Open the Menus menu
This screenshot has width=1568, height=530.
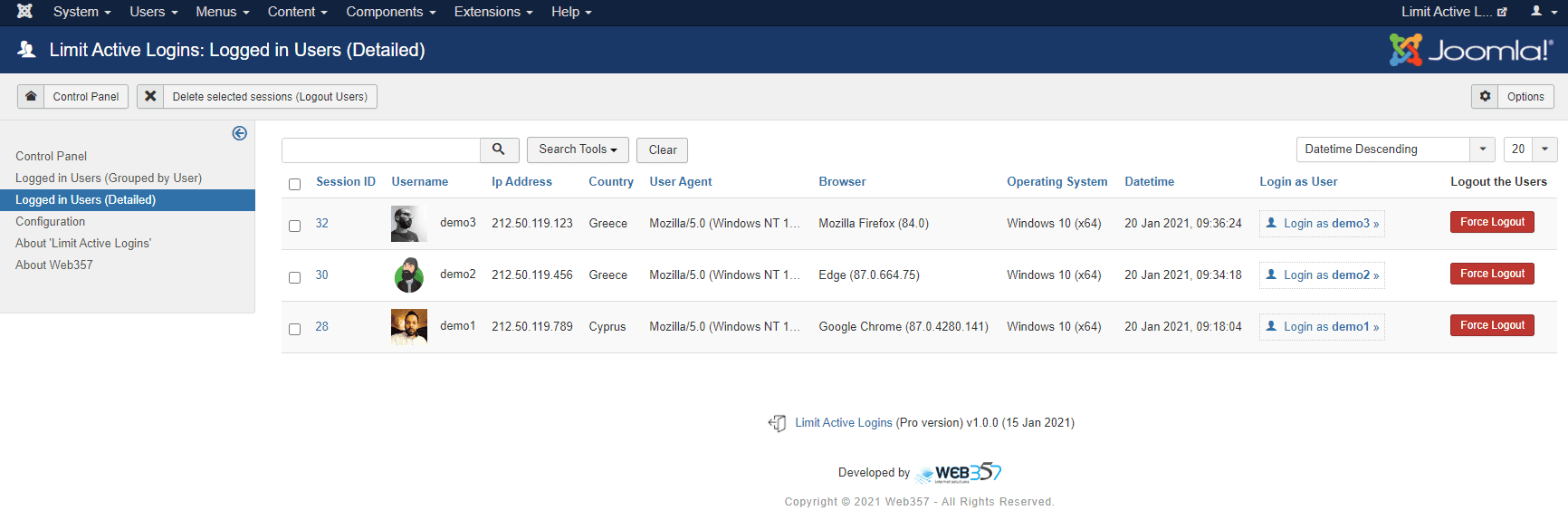click(x=222, y=12)
